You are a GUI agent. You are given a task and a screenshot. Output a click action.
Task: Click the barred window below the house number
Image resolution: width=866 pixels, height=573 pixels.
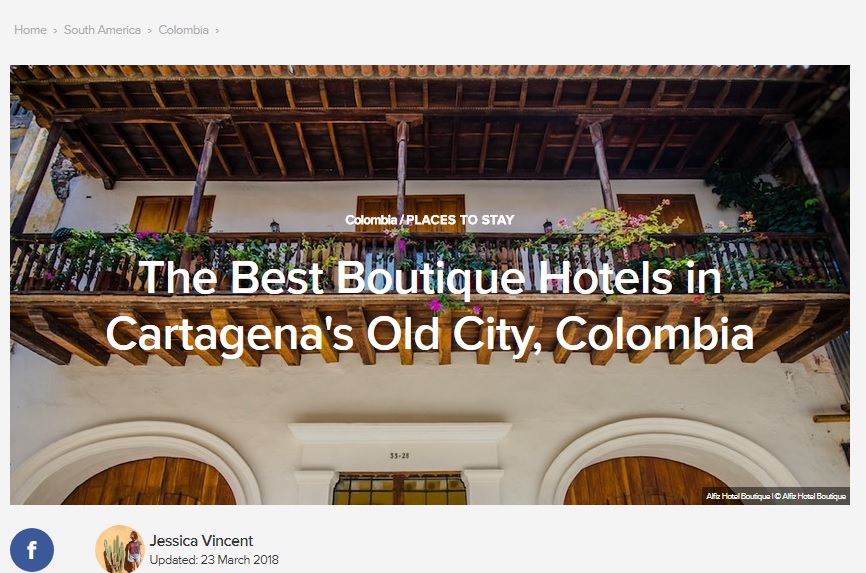pos(399,488)
